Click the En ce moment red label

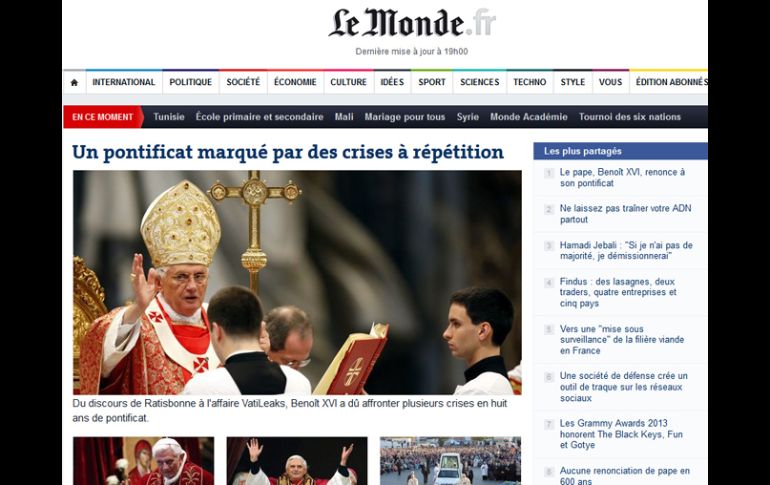tap(103, 117)
